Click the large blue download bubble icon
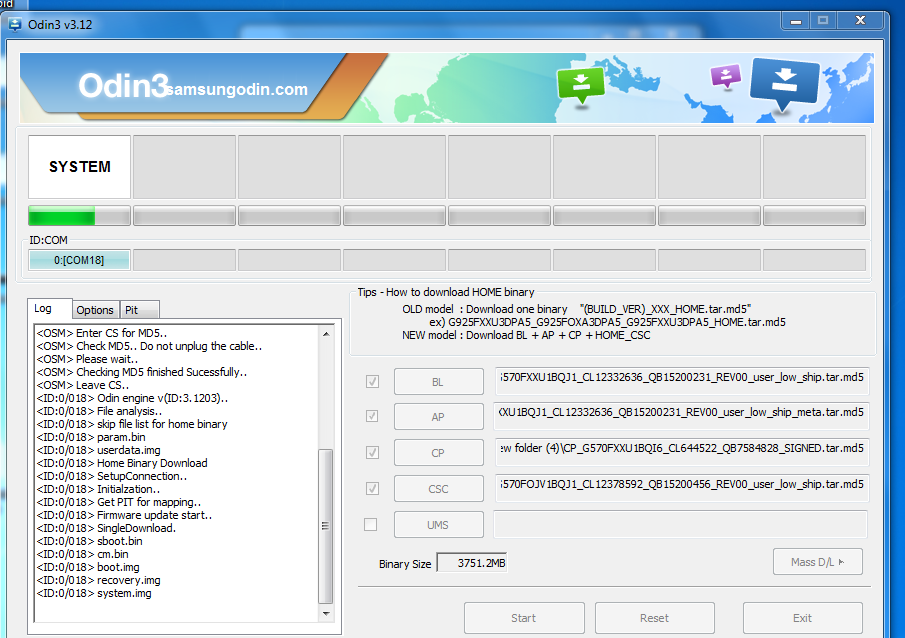Viewport: 905px width, 638px height. (x=784, y=83)
